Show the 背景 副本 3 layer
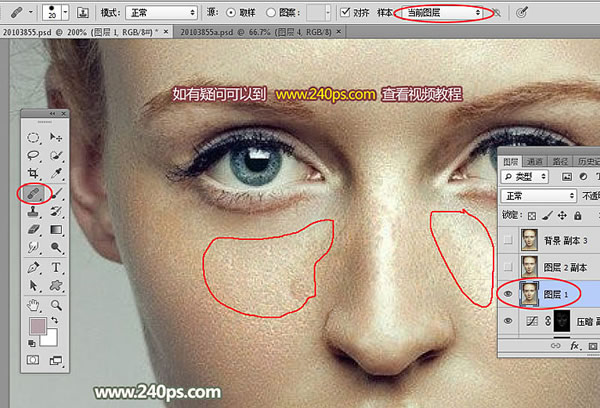Viewport: 600px width, 408px height. coord(508,240)
